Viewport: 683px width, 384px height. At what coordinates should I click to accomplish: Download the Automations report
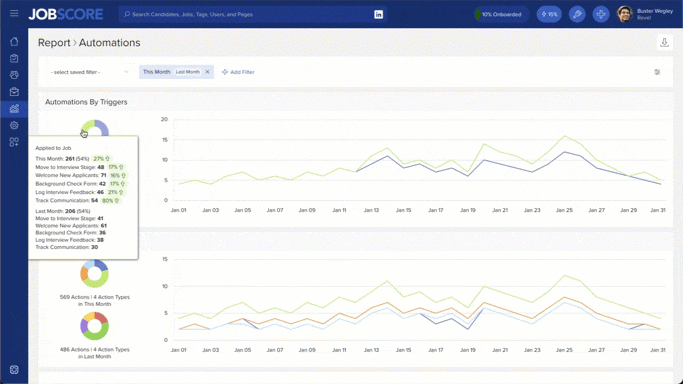(x=664, y=42)
